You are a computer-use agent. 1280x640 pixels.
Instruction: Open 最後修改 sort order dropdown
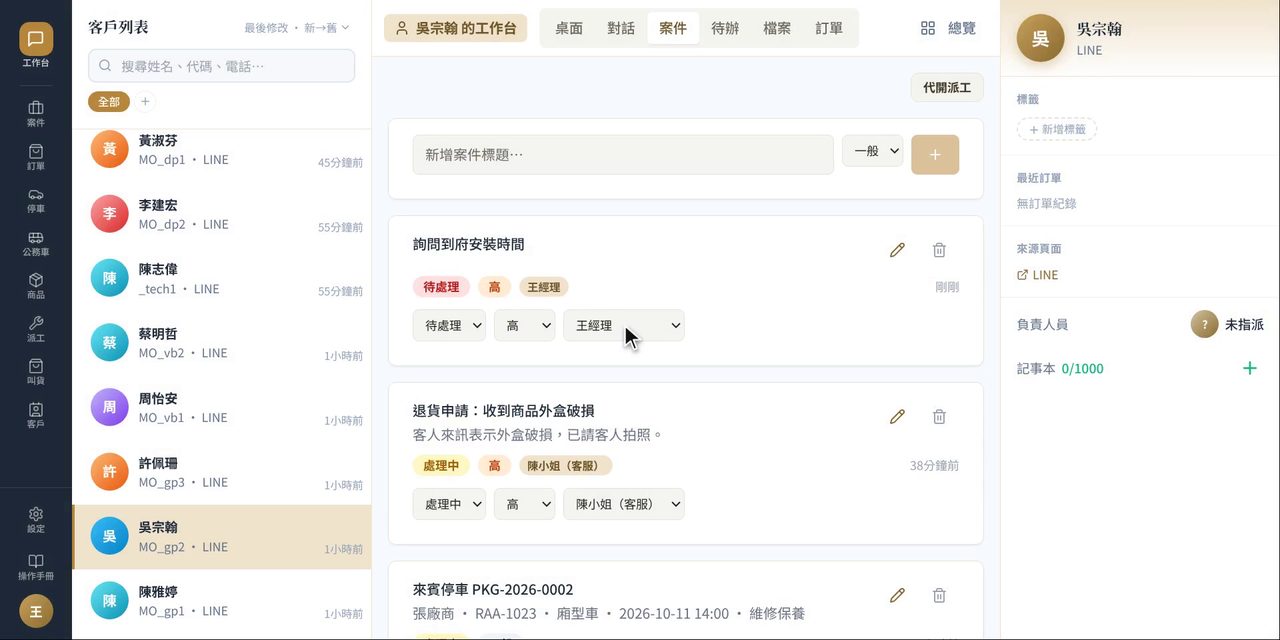pos(297,27)
